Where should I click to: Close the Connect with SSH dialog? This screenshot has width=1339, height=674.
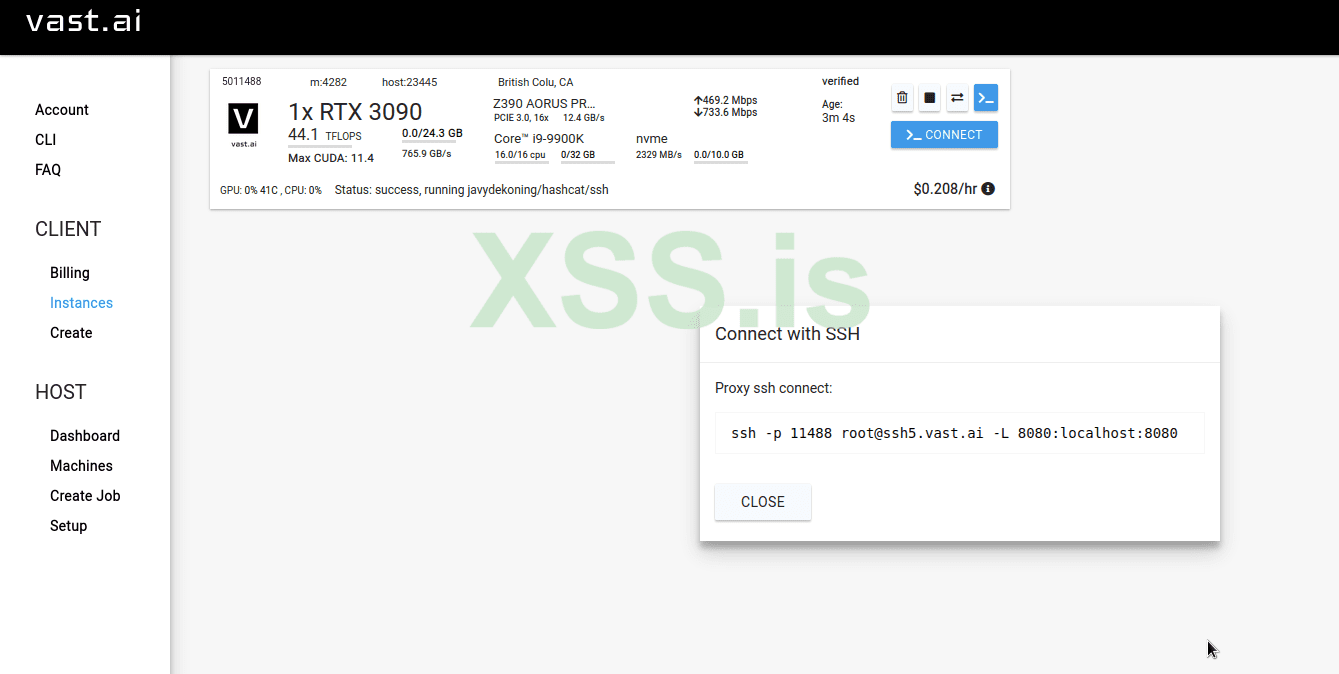pos(762,502)
